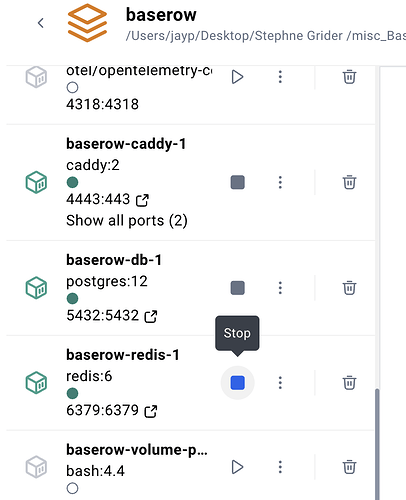The image size is (406, 500).
Task: Stop the baserow-db-1 container
Action: [x=238, y=288]
